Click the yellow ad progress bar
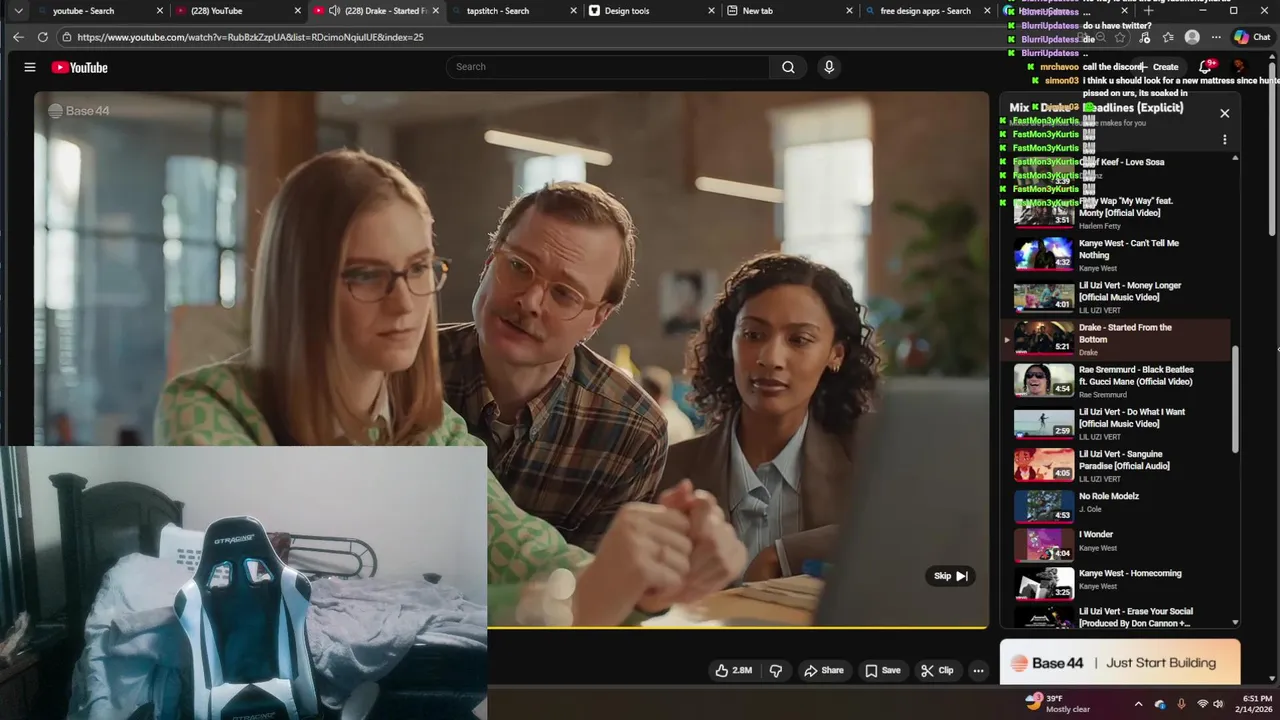Image resolution: width=1280 pixels, height=720 pixels. click(x=737, y=627)
